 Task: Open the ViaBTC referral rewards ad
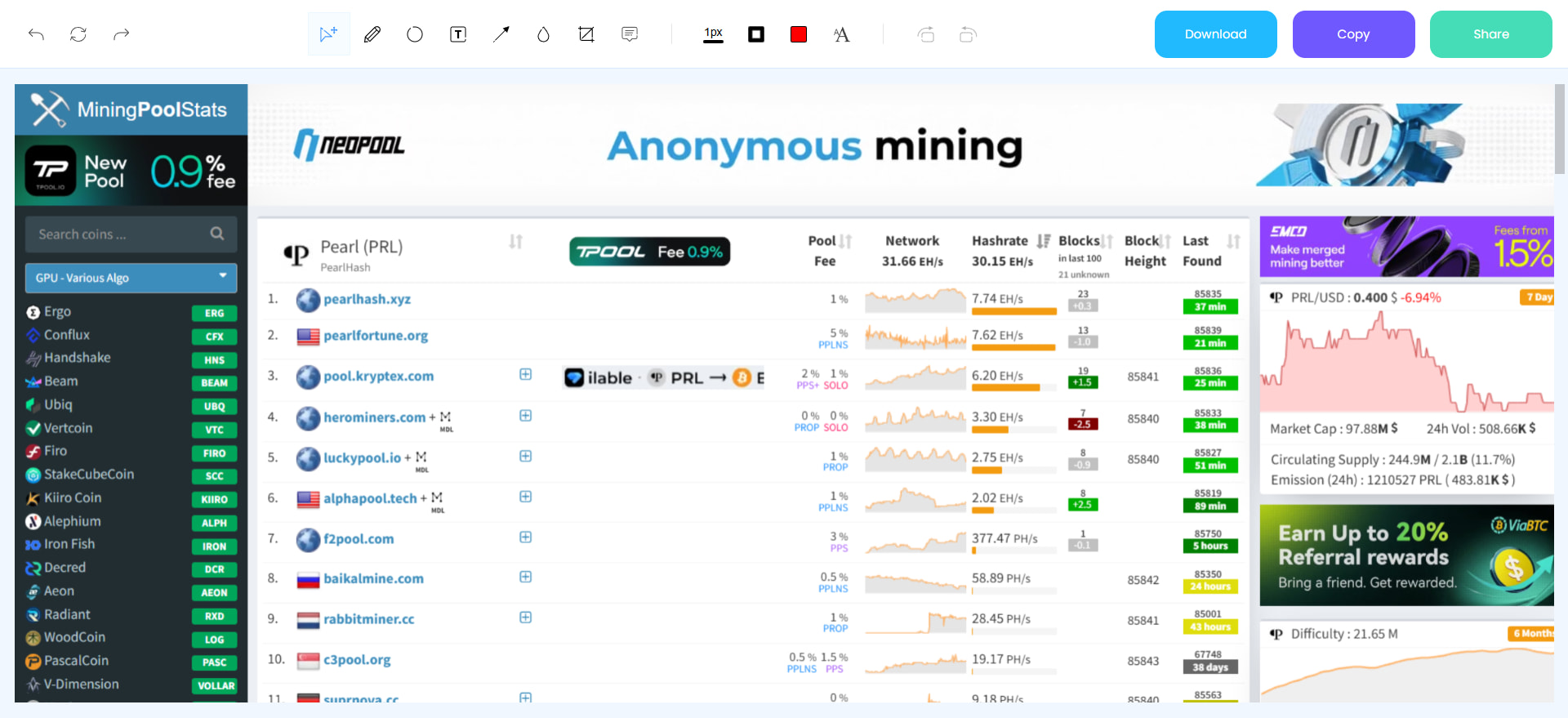pyautogui.click(x=1407, y=555)
